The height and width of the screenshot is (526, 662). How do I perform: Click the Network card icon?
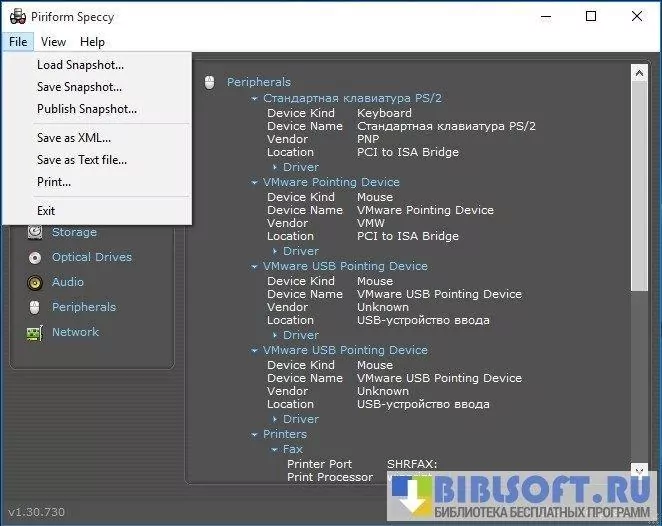click(35, 332)
